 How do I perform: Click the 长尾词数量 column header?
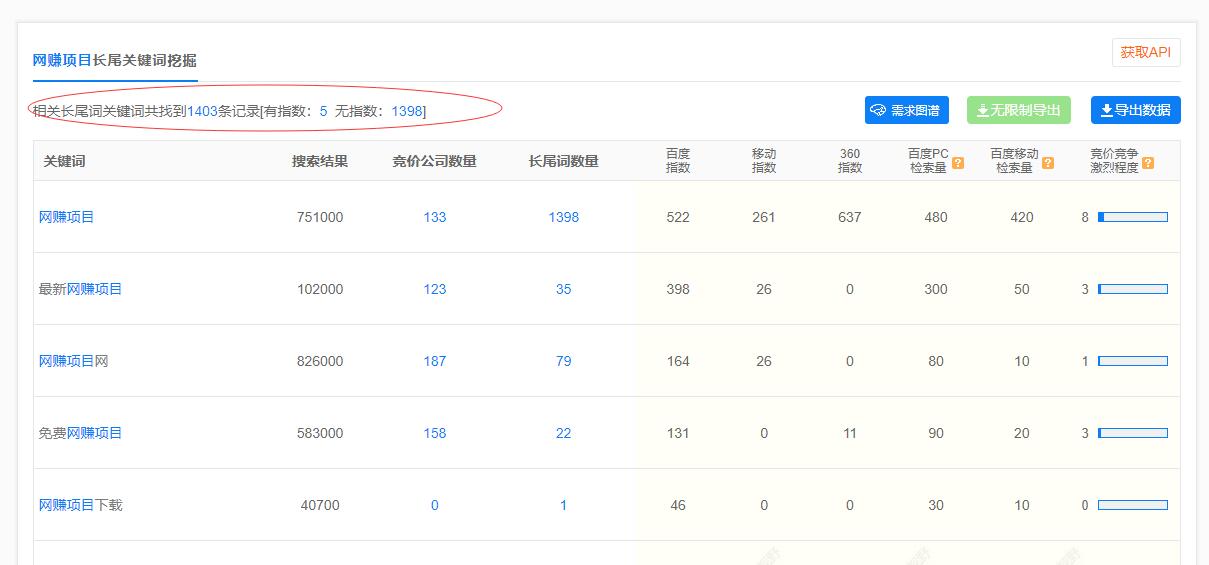pyautogui.click(x=564, y=161)
